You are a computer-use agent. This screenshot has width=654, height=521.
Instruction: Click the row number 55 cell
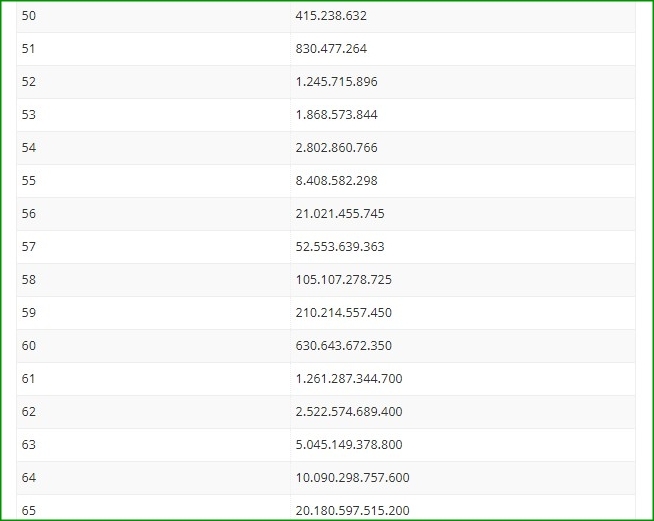153,181
